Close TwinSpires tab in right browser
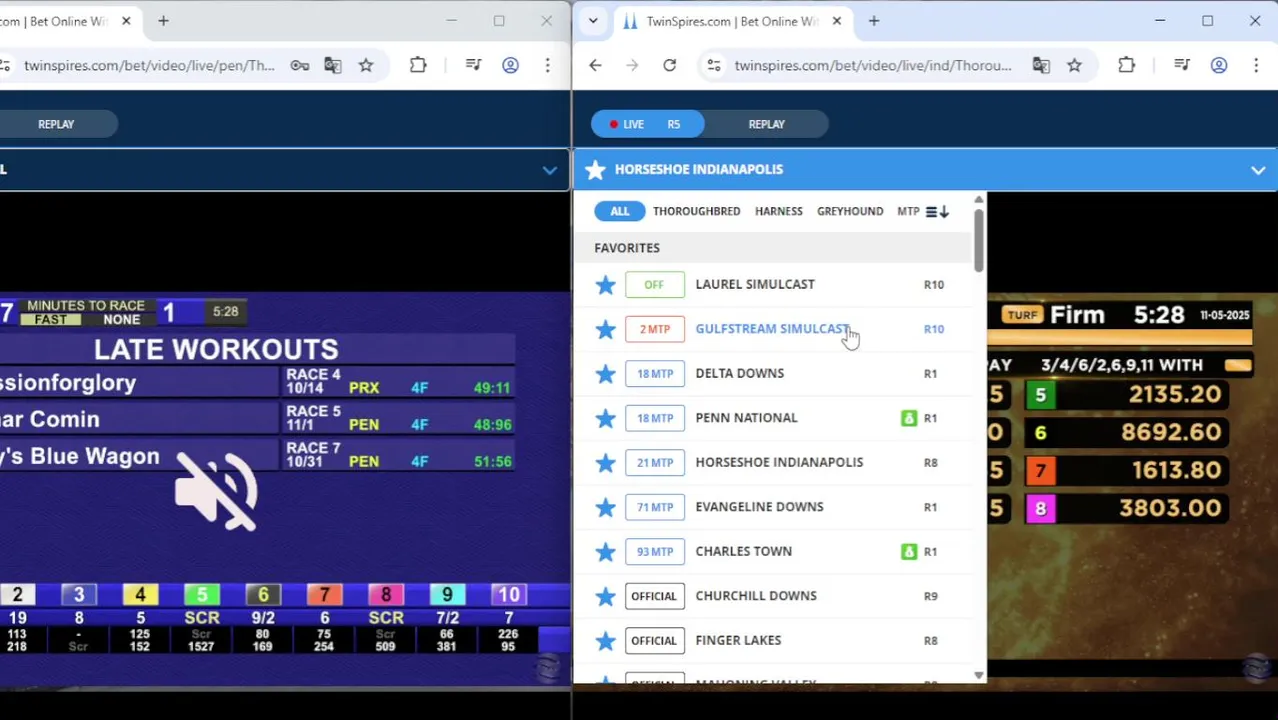Viewport: 1278px width, 720px height. (837, 21)
